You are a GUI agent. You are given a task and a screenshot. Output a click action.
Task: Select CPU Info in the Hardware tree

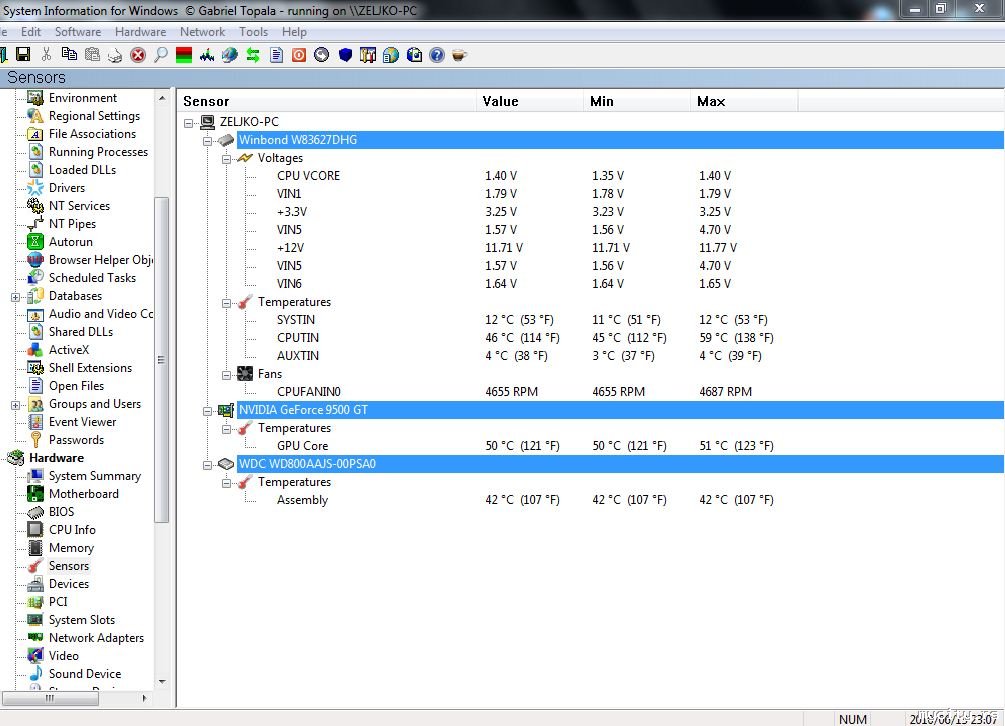(x=72, y=530)
